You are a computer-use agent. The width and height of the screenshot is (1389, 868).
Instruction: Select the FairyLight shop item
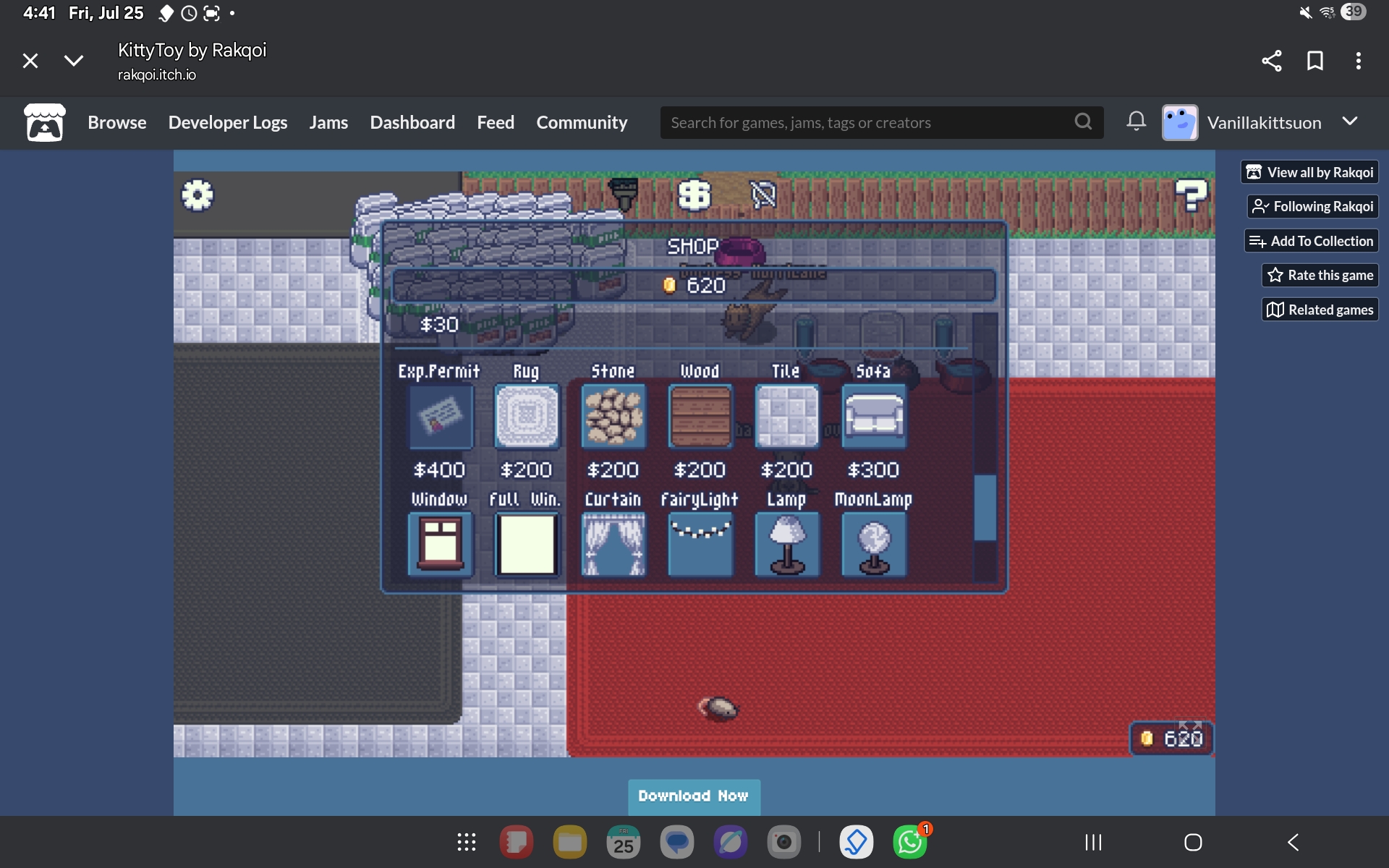700,544
